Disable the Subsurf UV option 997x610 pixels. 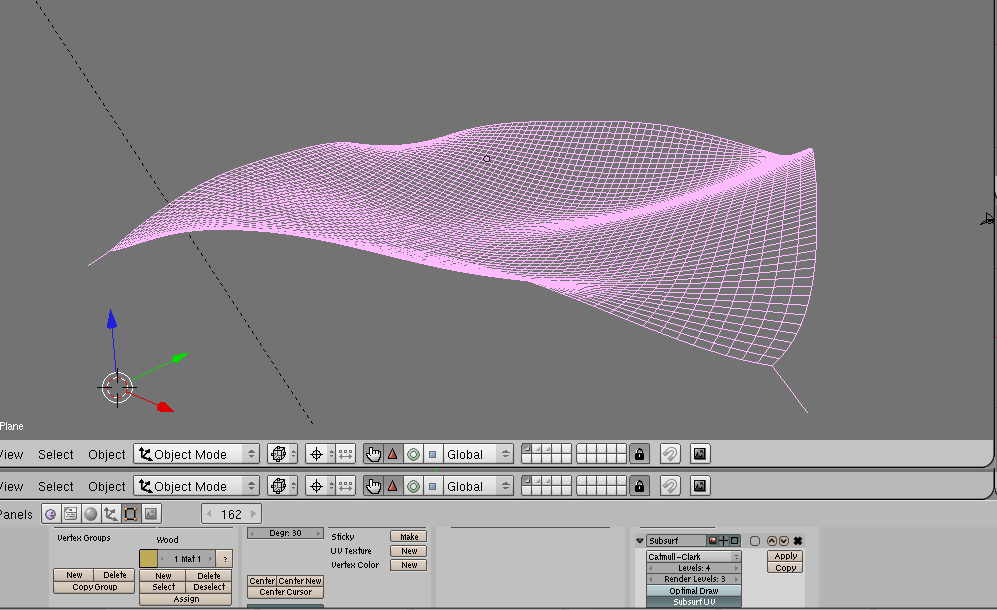pos(694,602)
